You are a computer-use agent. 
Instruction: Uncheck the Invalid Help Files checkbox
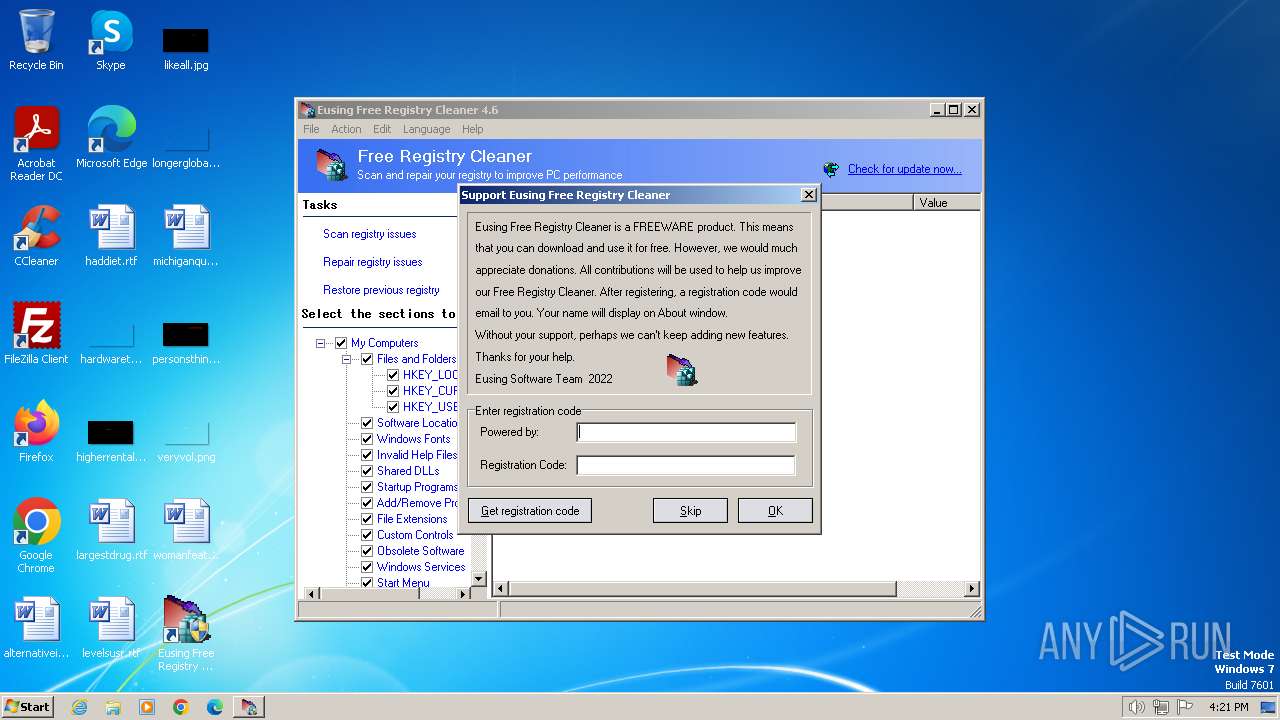tap(367, 455)
